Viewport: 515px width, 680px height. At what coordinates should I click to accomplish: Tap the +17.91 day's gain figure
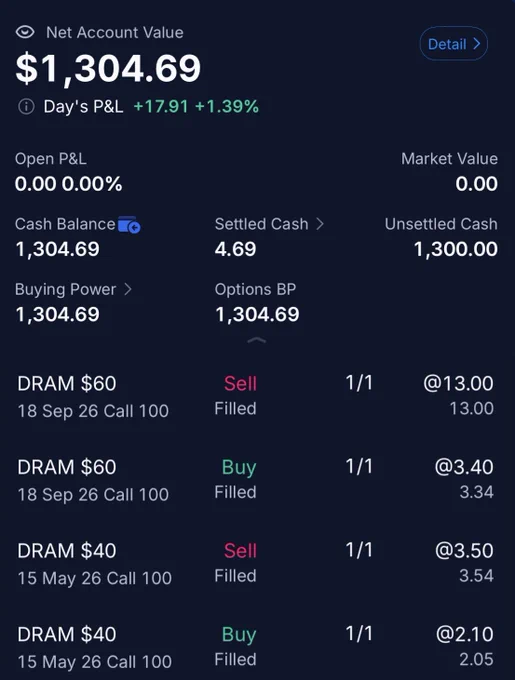pos(161,107)
